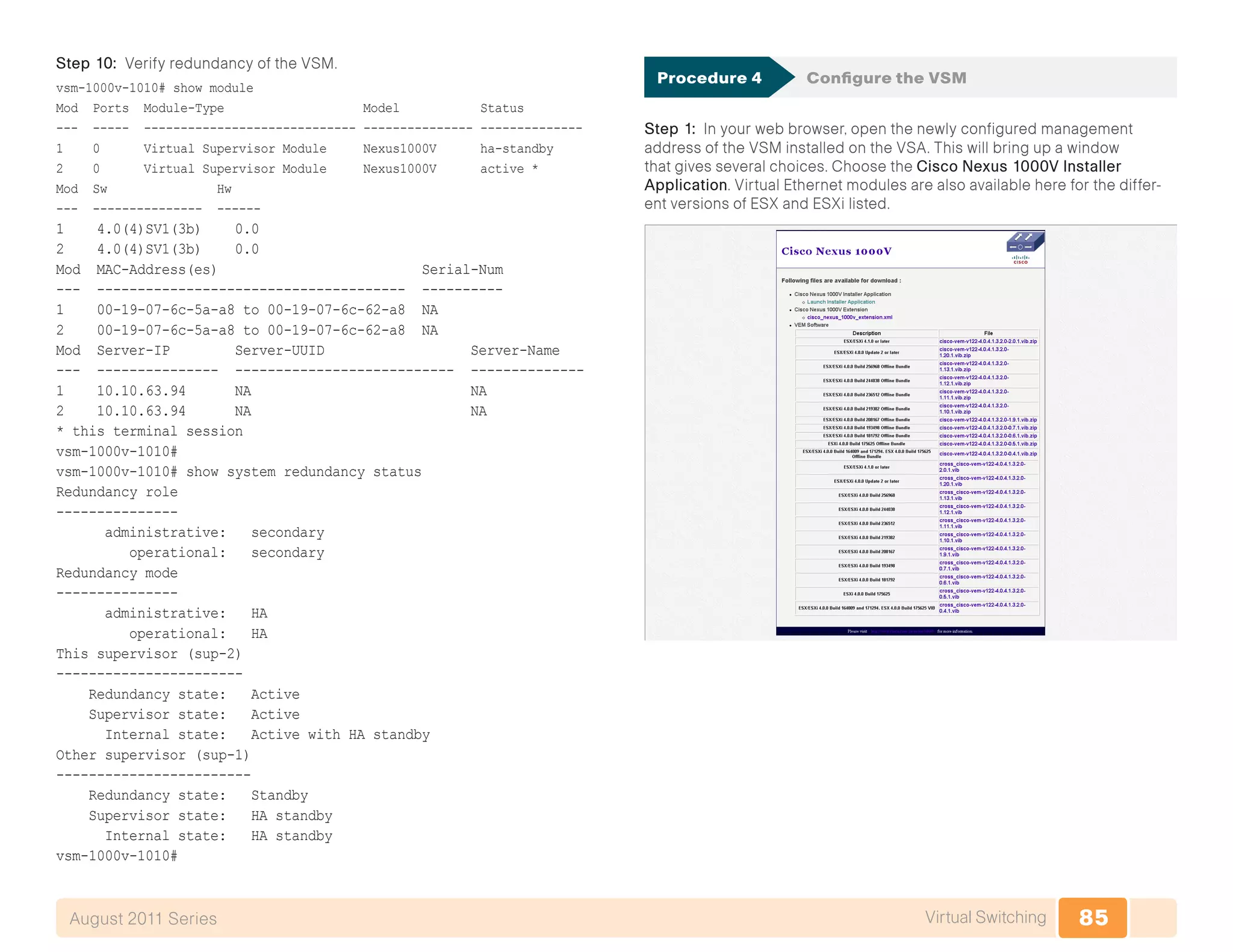Click cross_cisco-vem 0.6.1.vib for Build 181792

click(x=981, y=580)
